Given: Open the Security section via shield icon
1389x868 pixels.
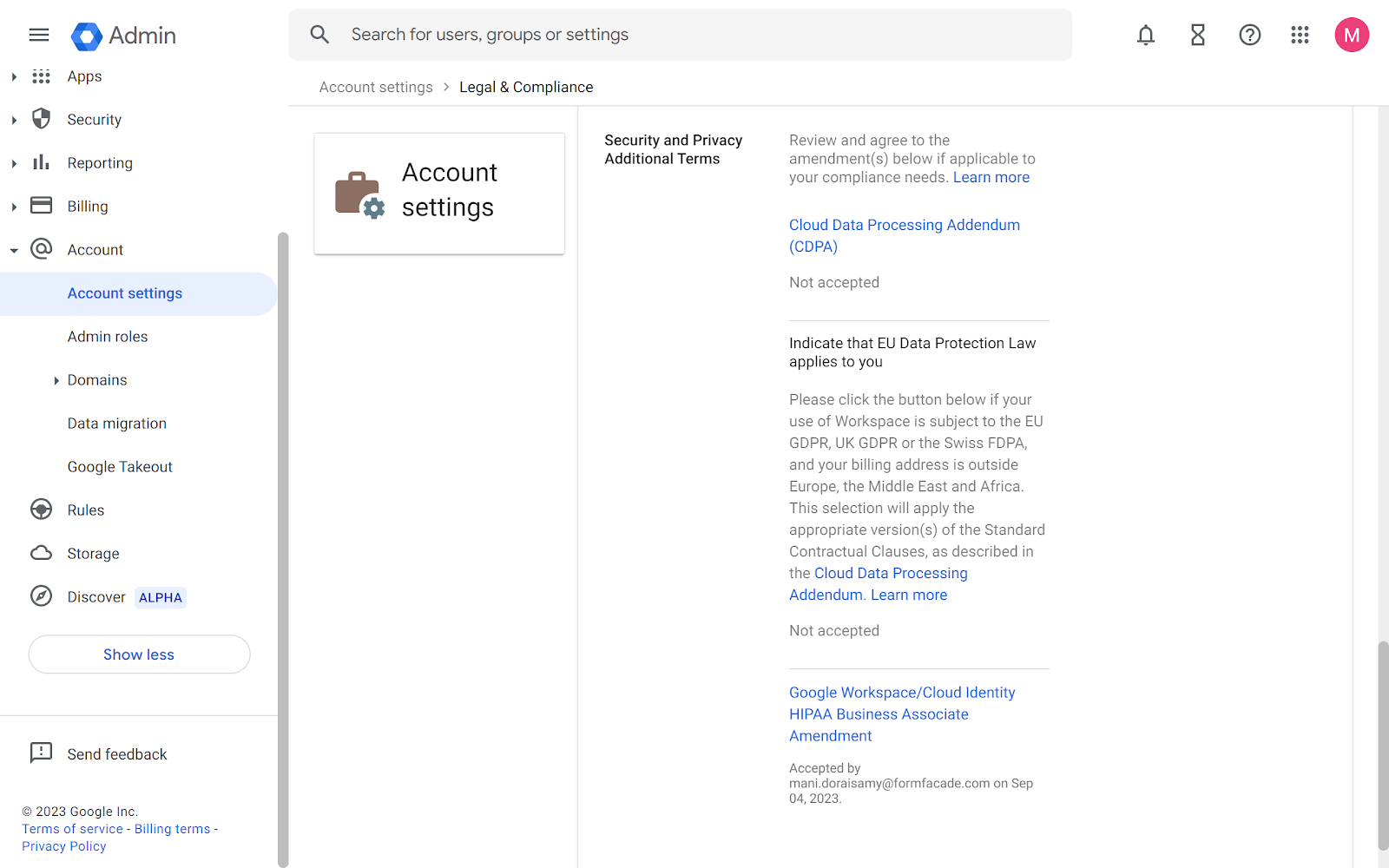Looking at the screenshot, I should tap(41, 119).
